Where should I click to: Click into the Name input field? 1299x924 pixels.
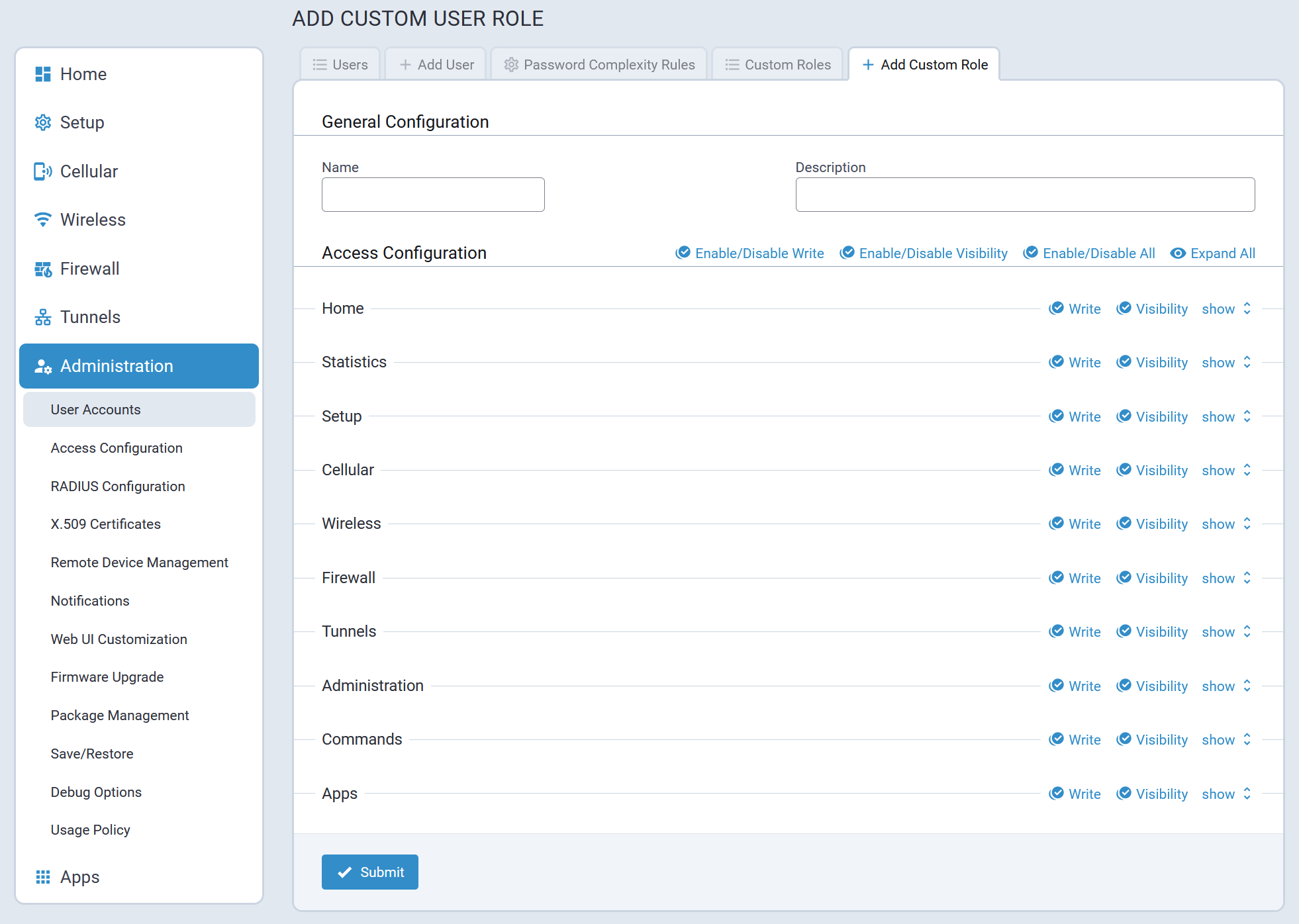point(433,195)
